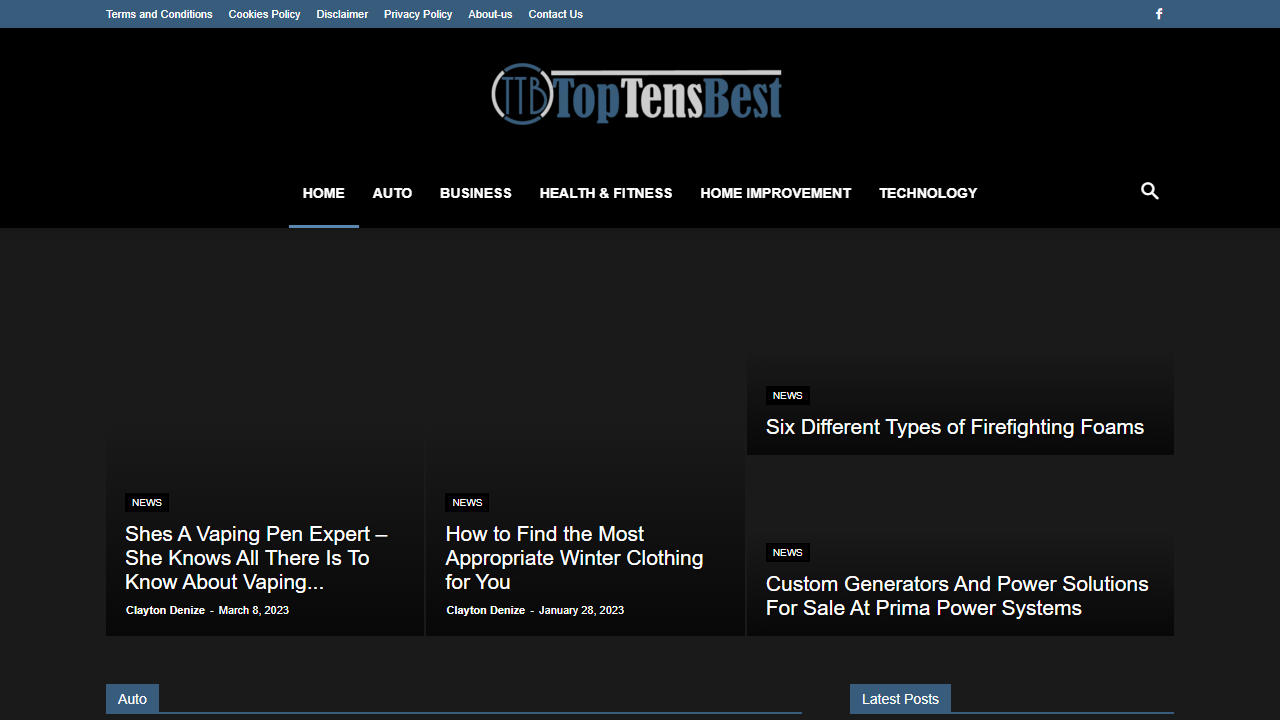Click News tag above Custom Generators headline

tap(787, 553)
